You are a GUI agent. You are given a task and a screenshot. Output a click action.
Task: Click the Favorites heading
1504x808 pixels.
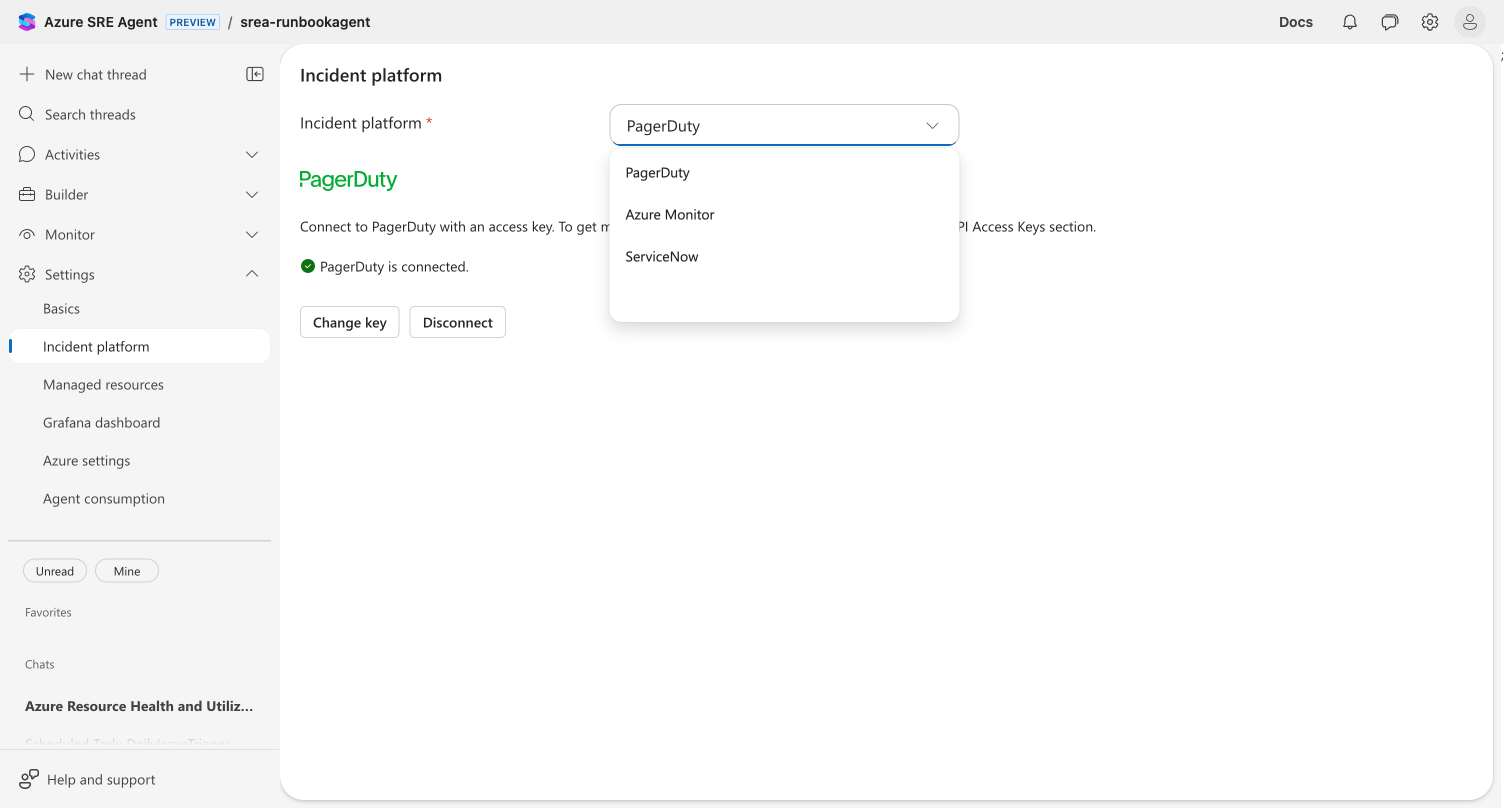tap(48, 612)
